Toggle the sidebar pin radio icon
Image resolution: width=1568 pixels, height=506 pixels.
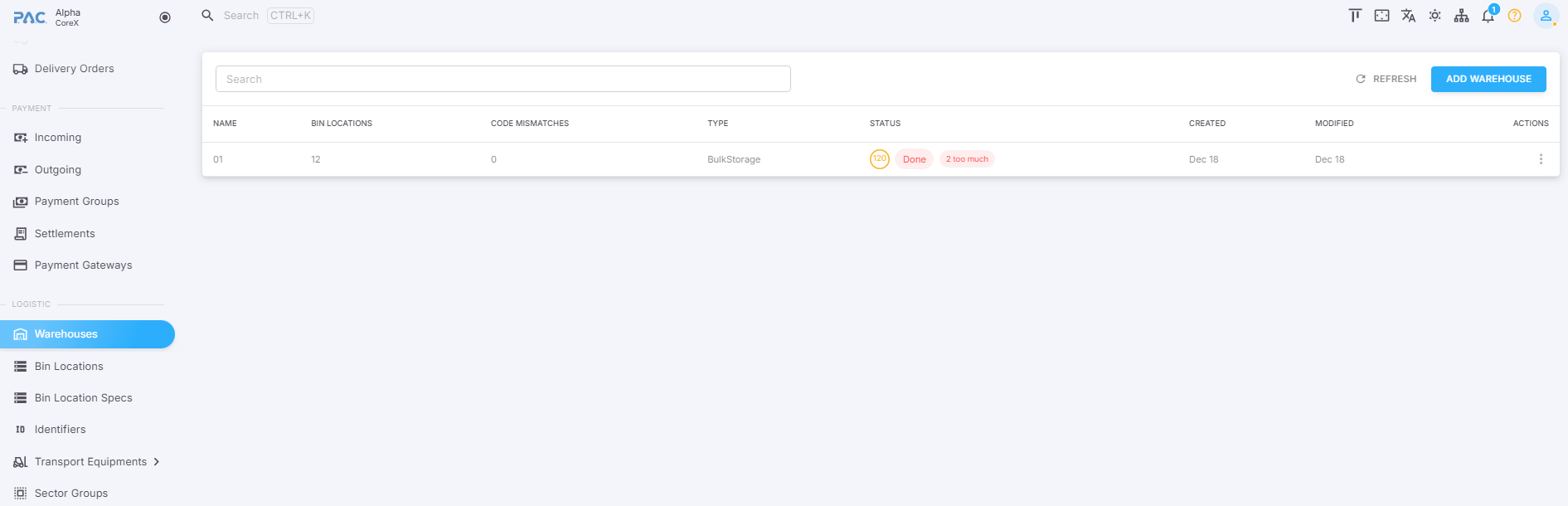click(165, 17)
